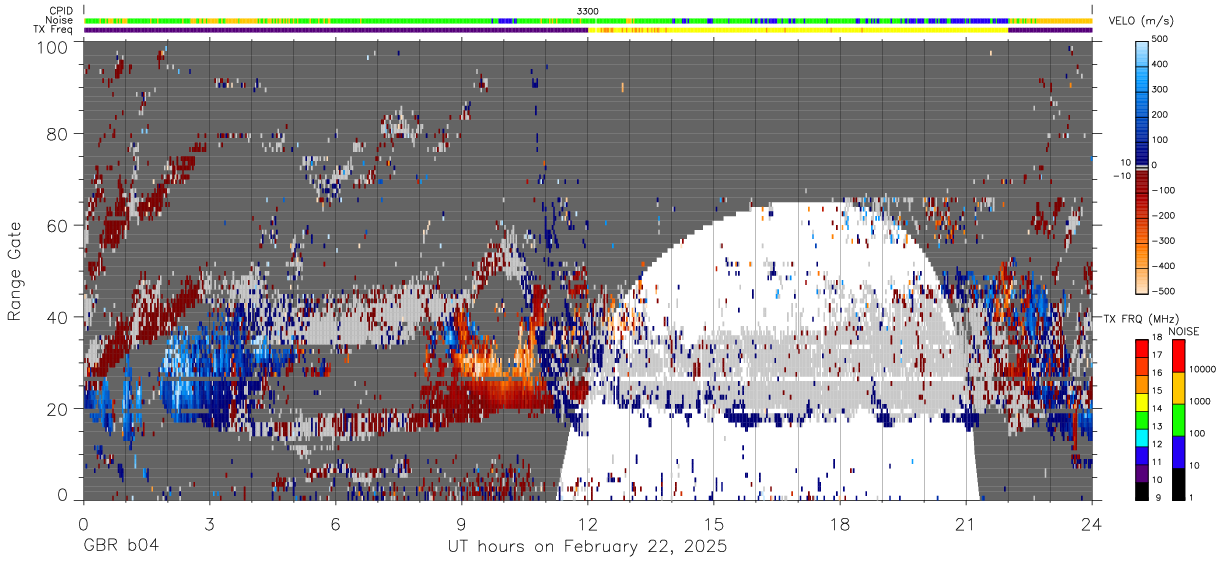
Task: Select the green 13–14 MHz TX frequency swatch
Action: 1141,420
